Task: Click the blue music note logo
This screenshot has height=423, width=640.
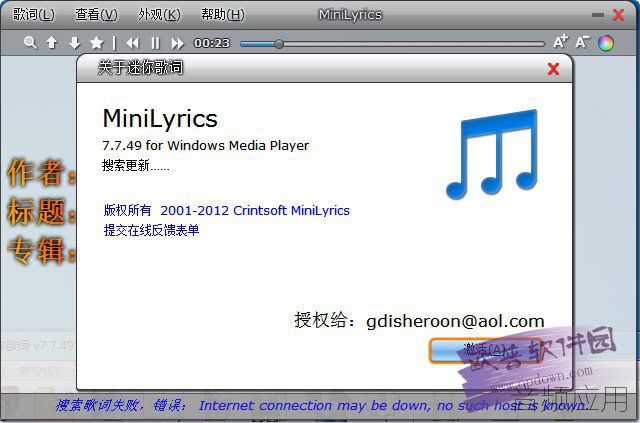Action: click(x=492, y=154)
